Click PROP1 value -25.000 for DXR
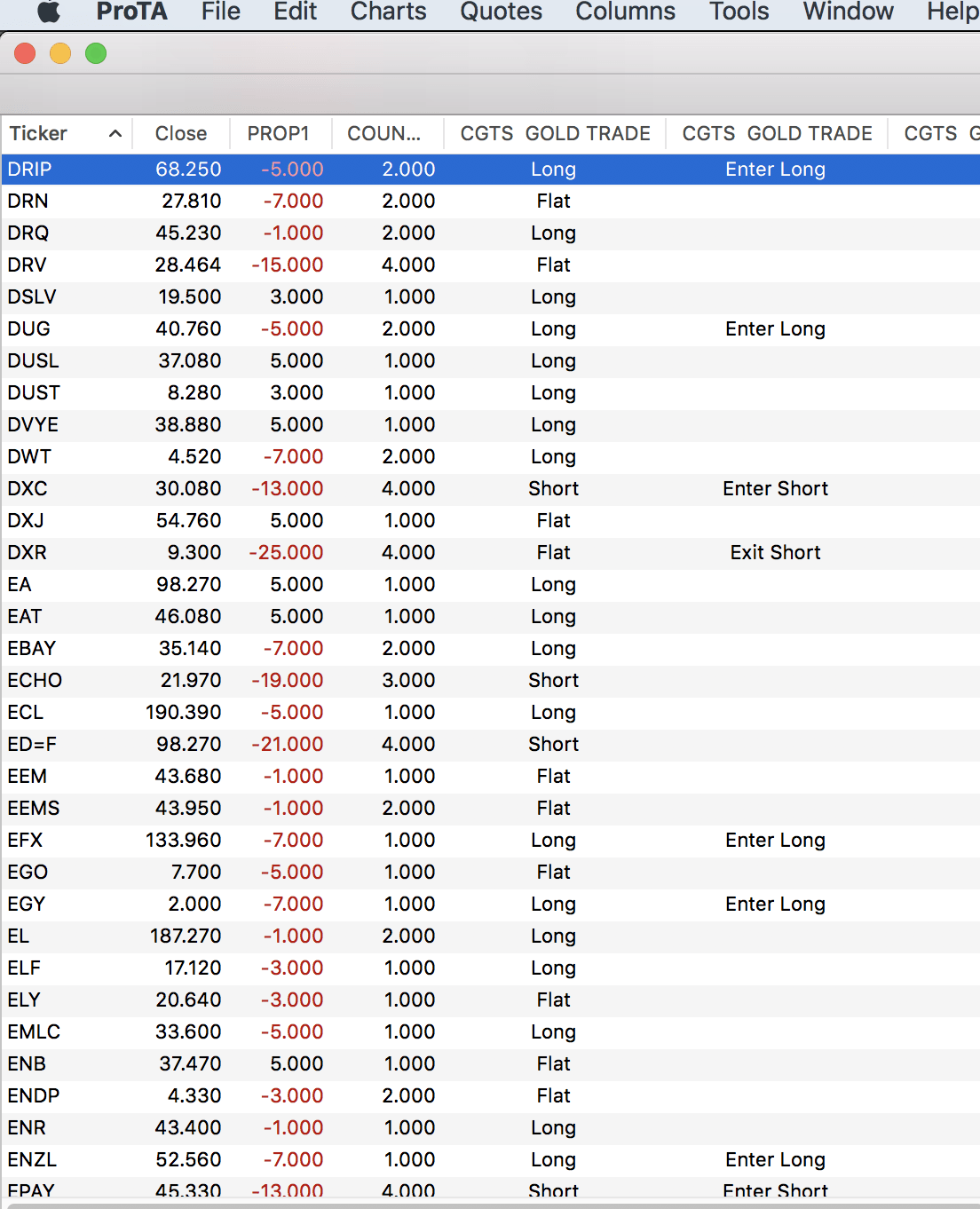Viewport: 980px width, 1209px height. 286,553
